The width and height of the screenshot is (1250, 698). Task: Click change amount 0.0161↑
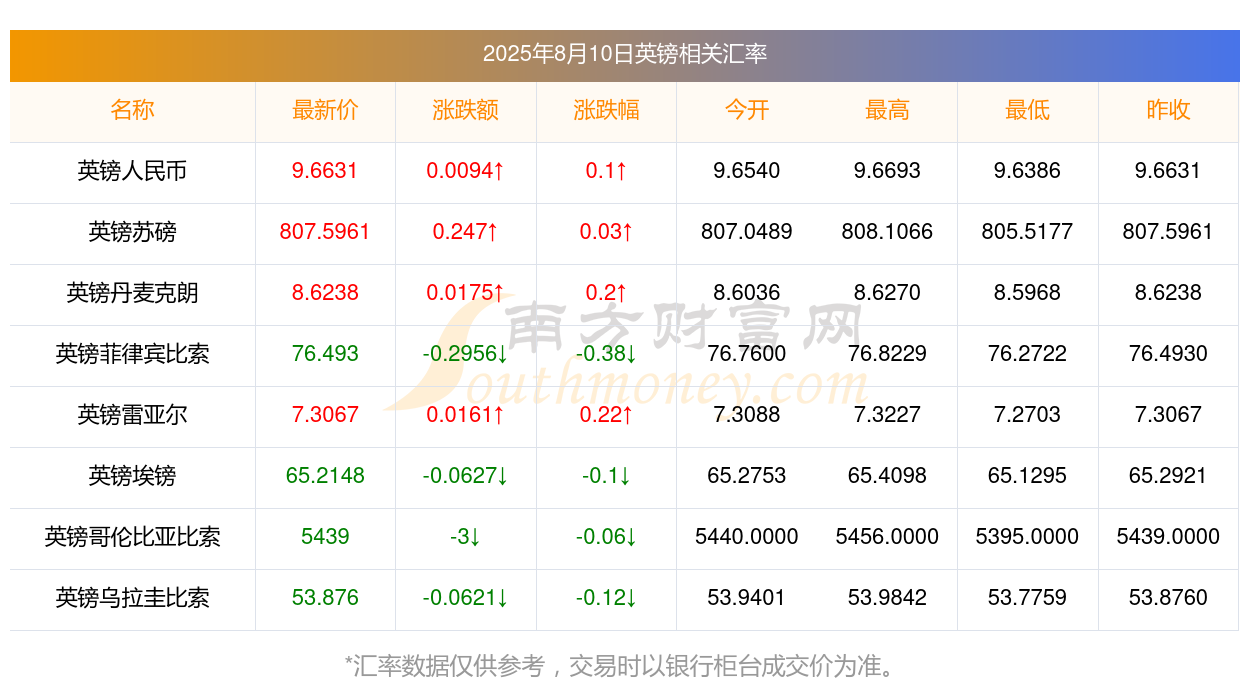[466, 415]
